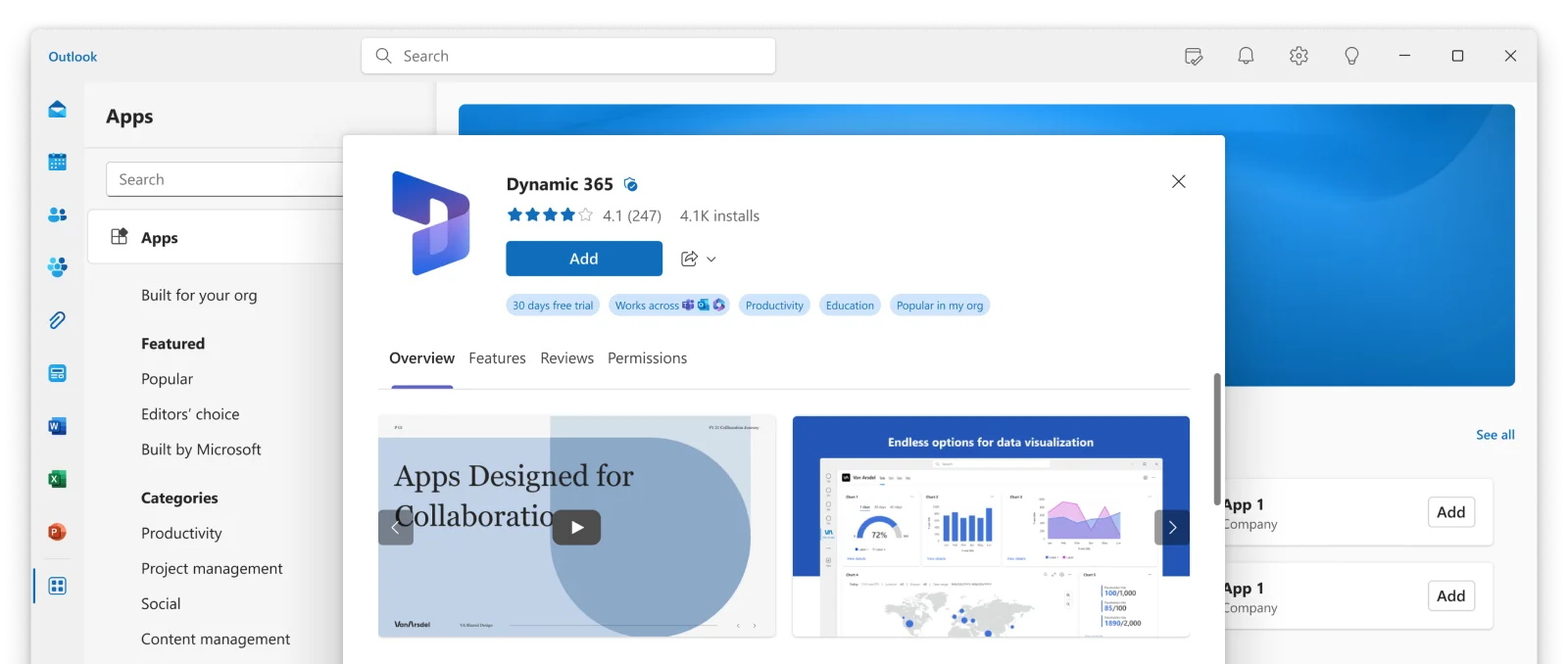Image resolution: width=1568 pixels, height=664 pixels.
Task: Switch to the Permissions tab
Action: [647, 358]
